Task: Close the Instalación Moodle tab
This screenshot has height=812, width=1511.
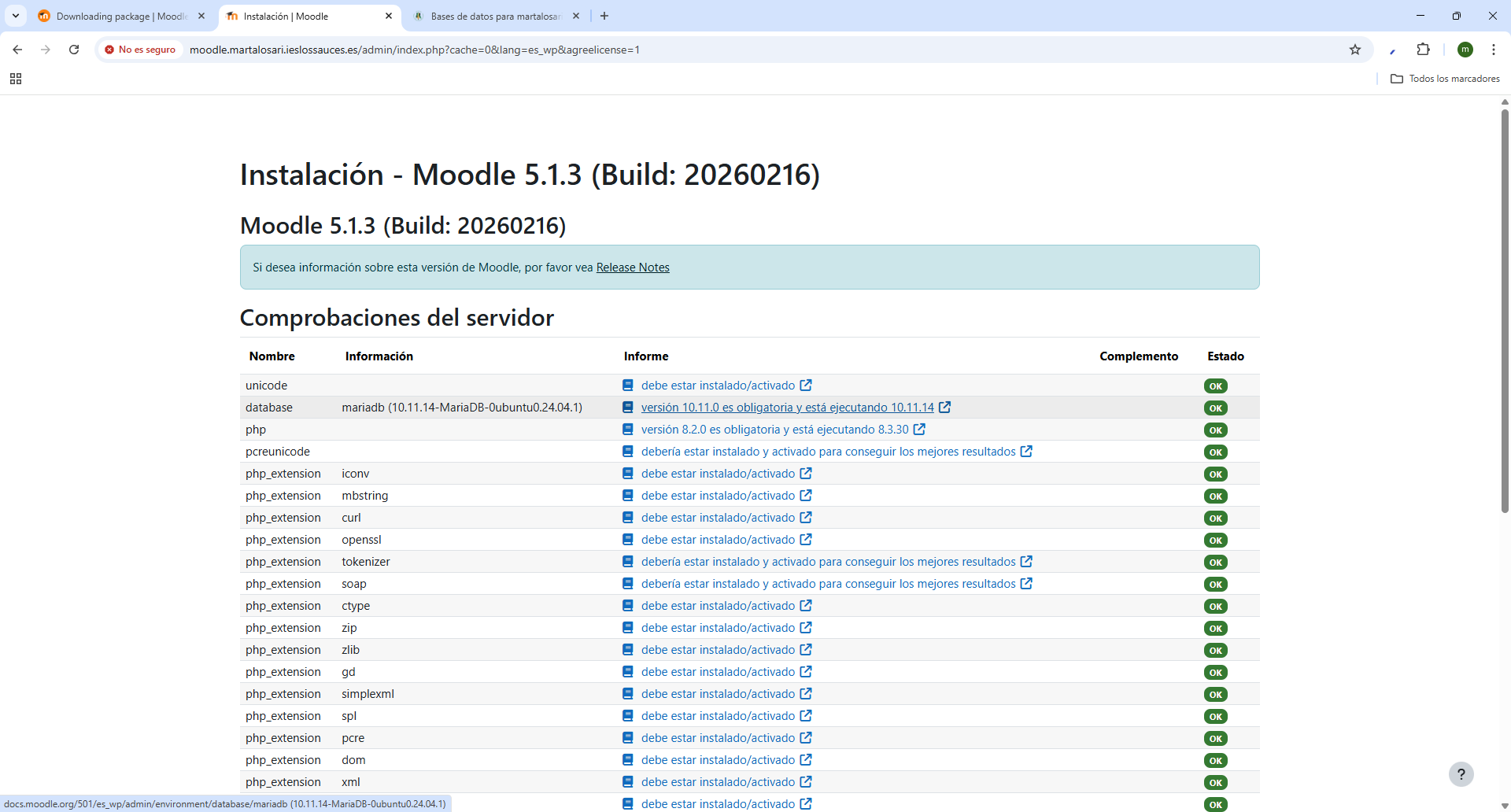Action: pos(389,16)
